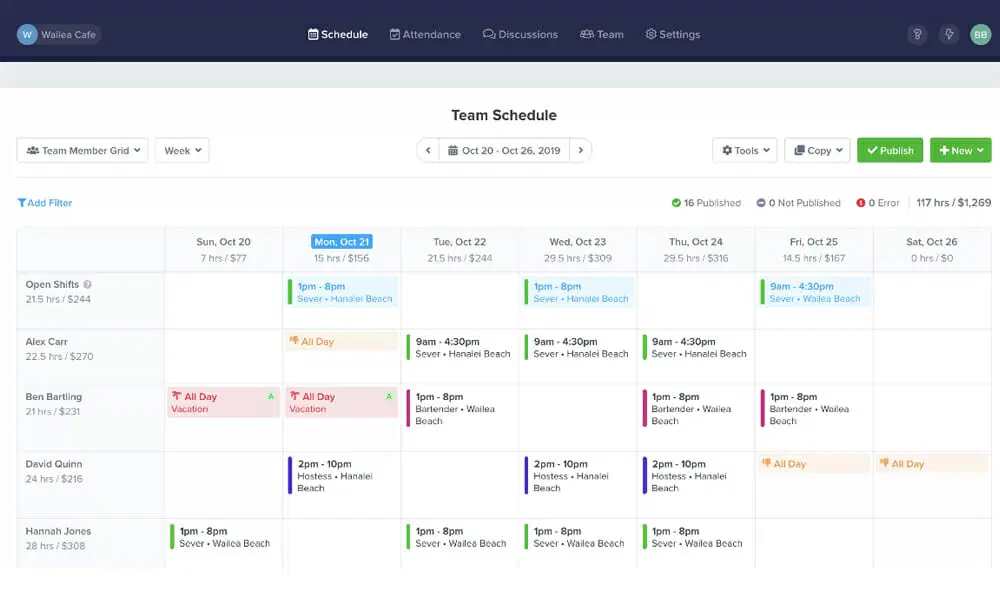Click the Open Shifts help info icon
The image size is (1000, 600).
point(87,284)
